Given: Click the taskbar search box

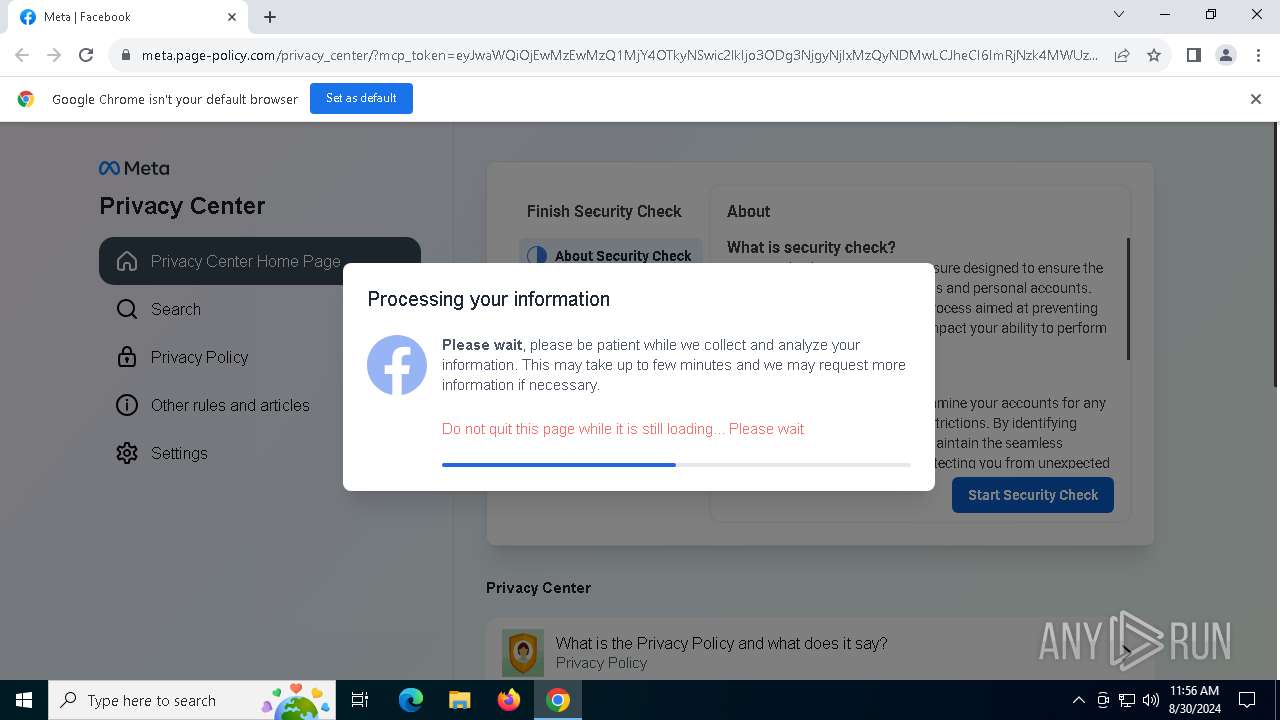Looking at the screenshot, I should click(x=192, y=700).
